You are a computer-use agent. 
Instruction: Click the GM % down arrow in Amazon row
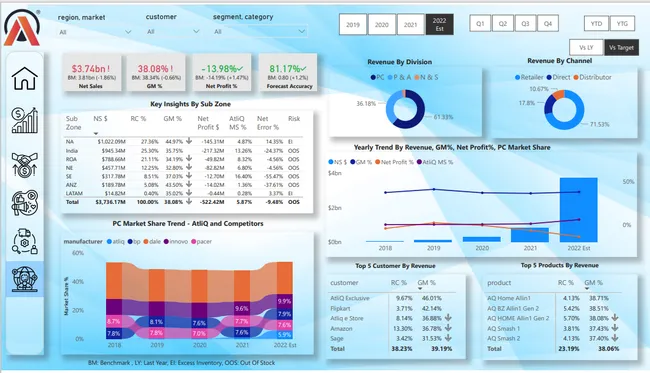pyautogui.click(x=448, y=328)
